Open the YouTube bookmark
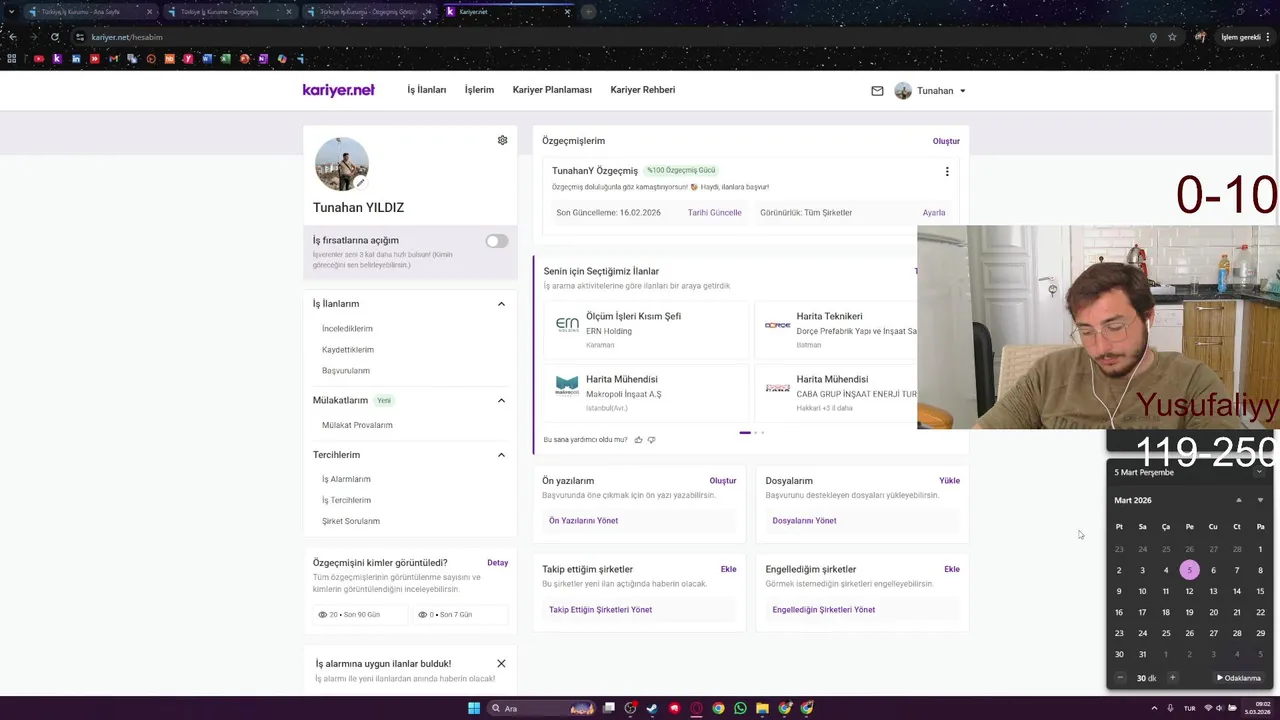The width and height of the screenshot is (1280, 720). tap(39, 59)
